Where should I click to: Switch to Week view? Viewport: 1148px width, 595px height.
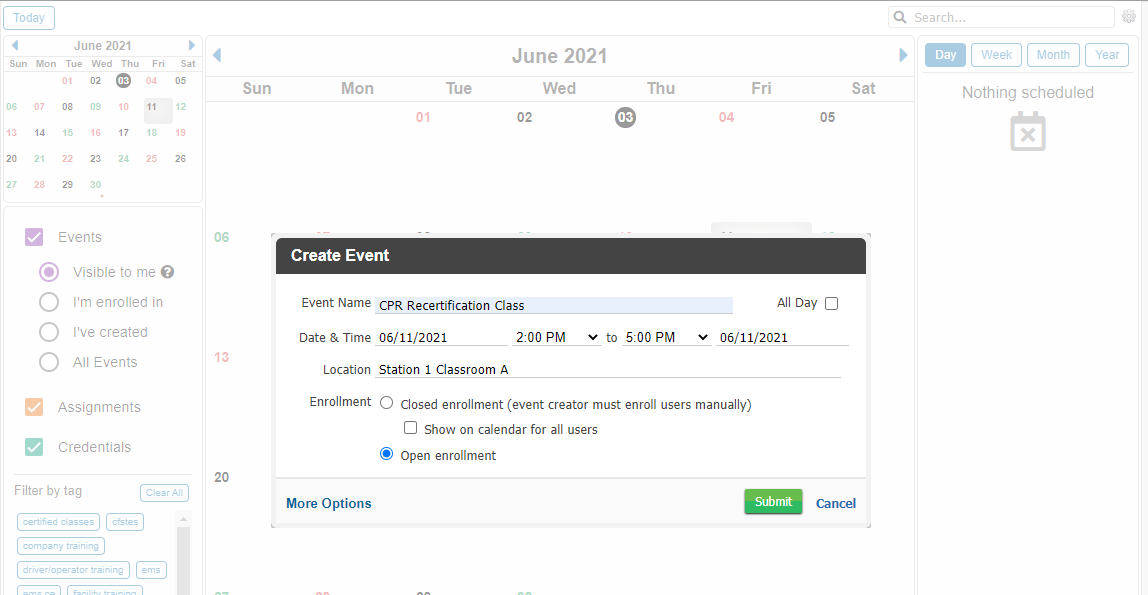pyautogui.click(x=996, y=55)
